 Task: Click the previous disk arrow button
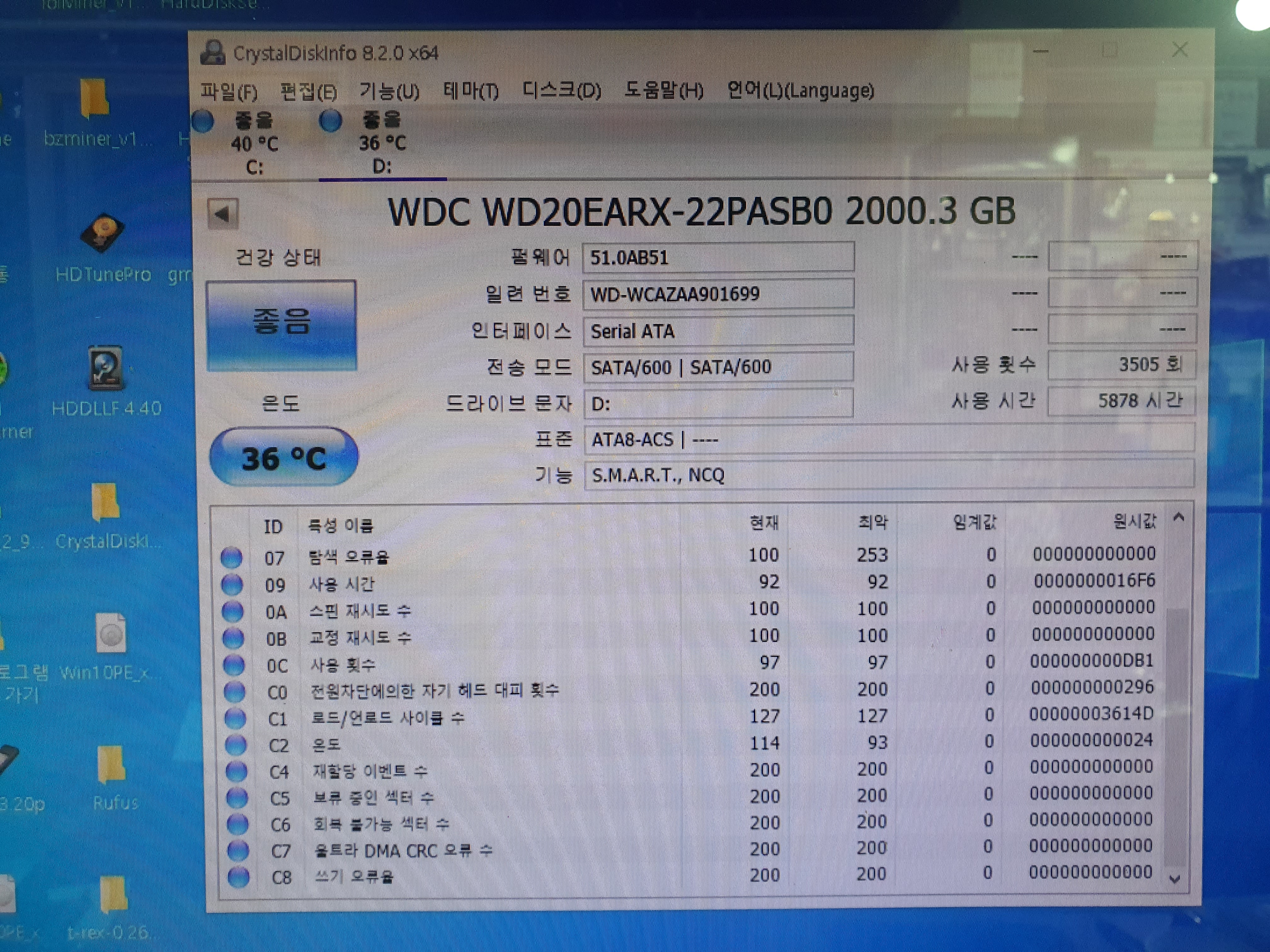222,214
